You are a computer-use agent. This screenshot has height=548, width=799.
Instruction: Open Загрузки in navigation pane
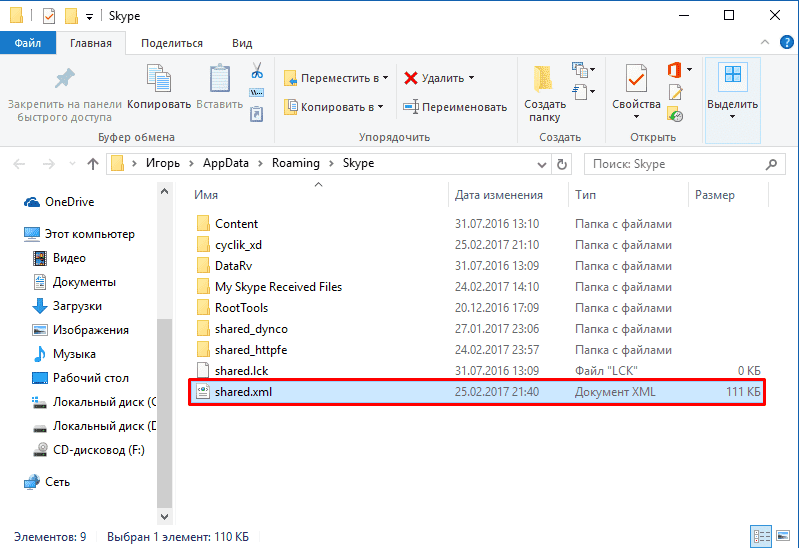67,306
